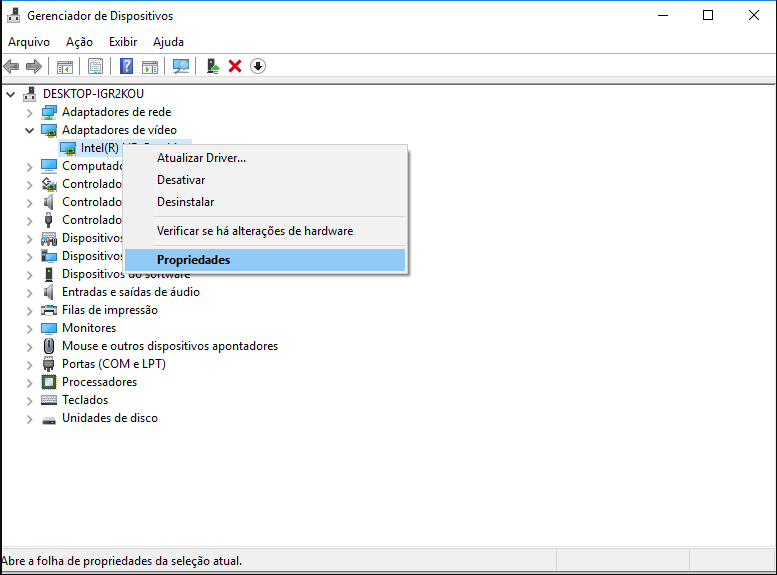Toggle the action pane toolbar icon
The image size is (777, 575).
pos(150,66)
